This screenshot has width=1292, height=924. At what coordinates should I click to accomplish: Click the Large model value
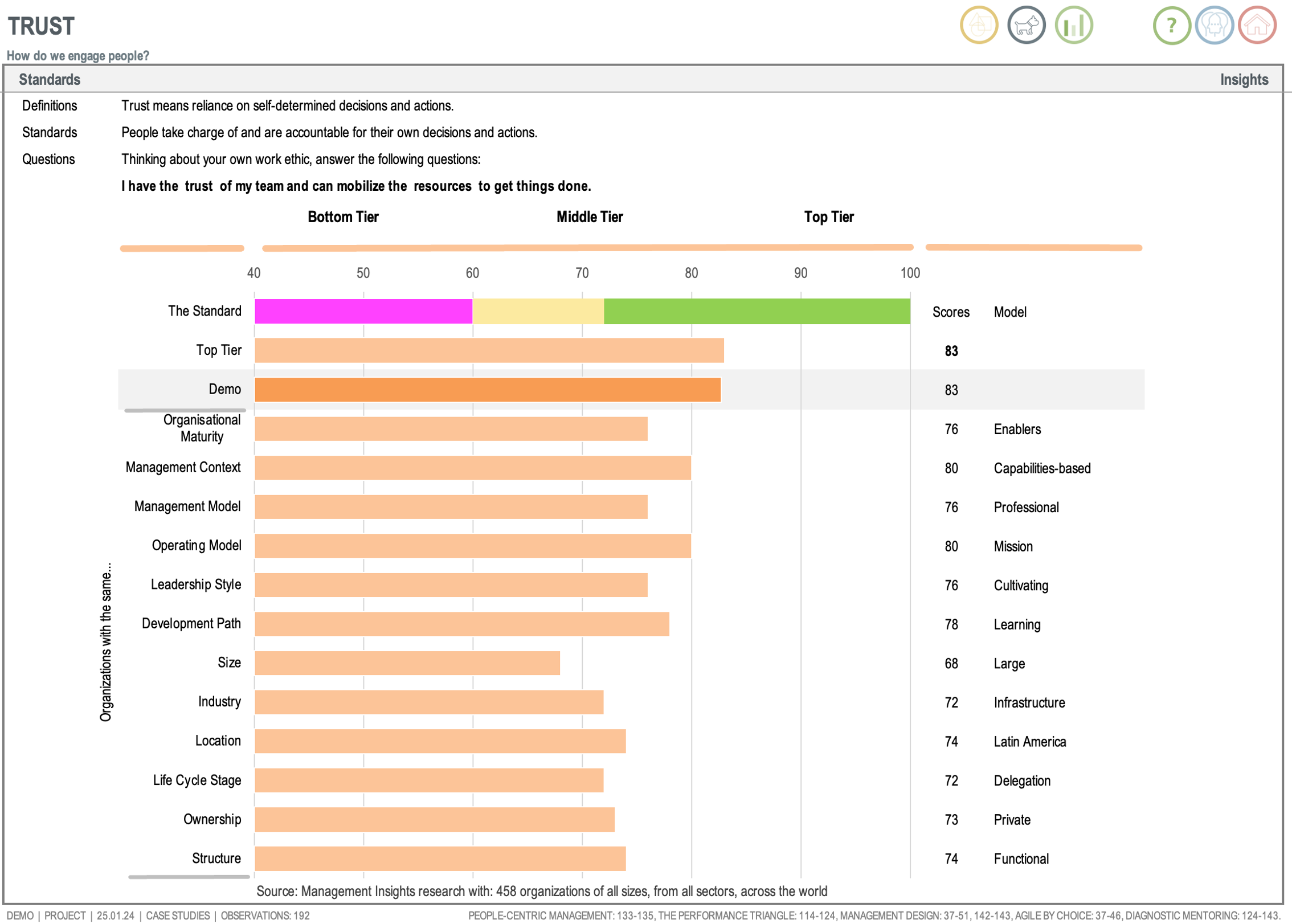(x=1009, y=664)
